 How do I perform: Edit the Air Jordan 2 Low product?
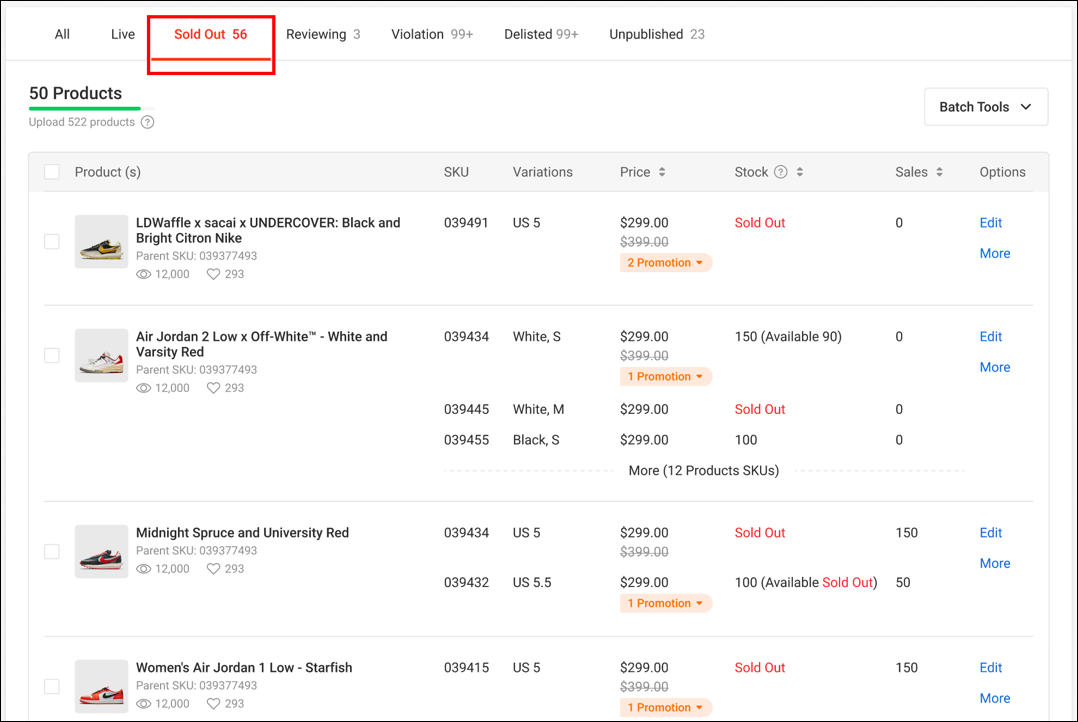tap(990, 336)
